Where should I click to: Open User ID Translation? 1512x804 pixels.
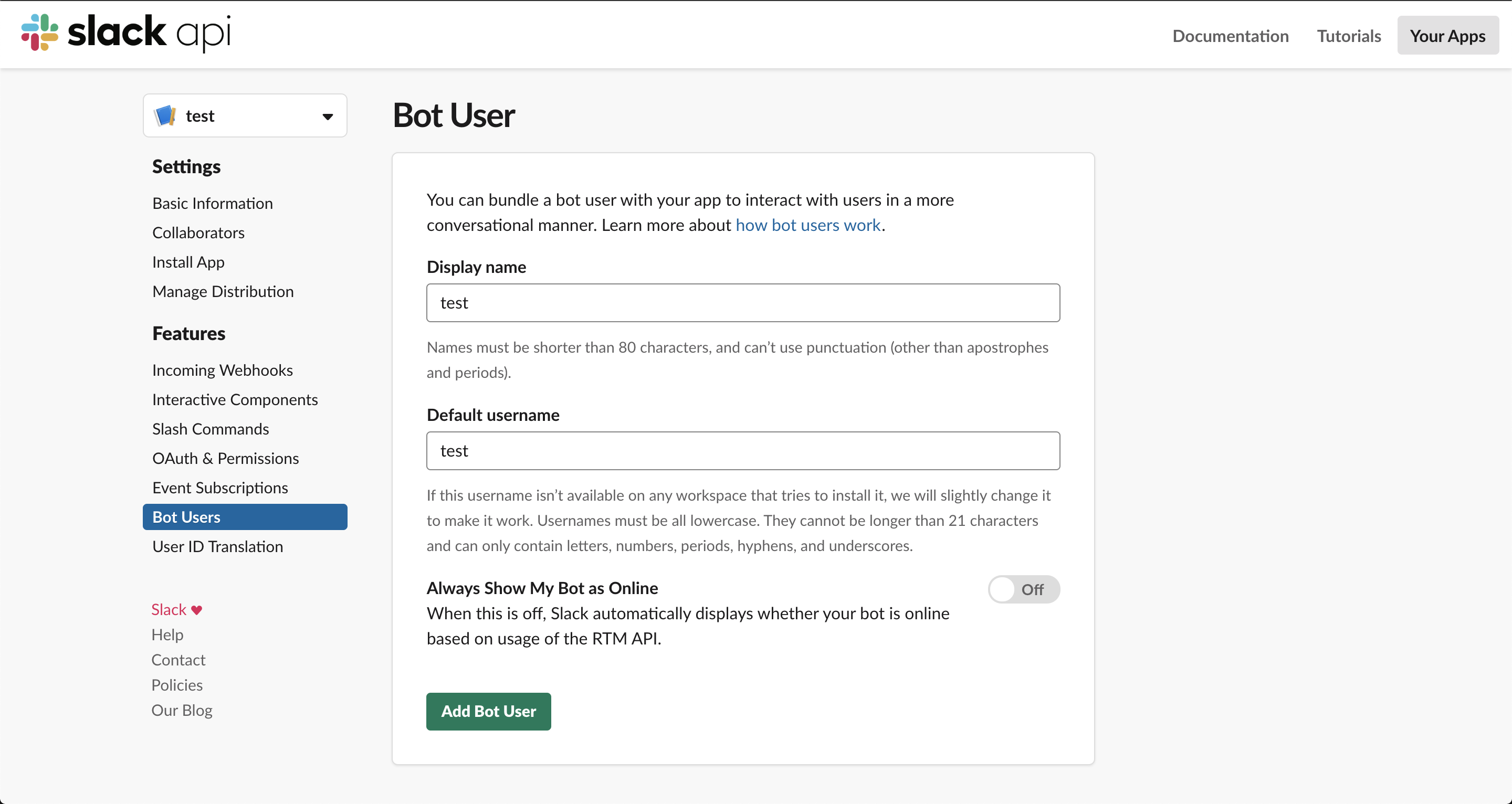(x=217, y=546)
